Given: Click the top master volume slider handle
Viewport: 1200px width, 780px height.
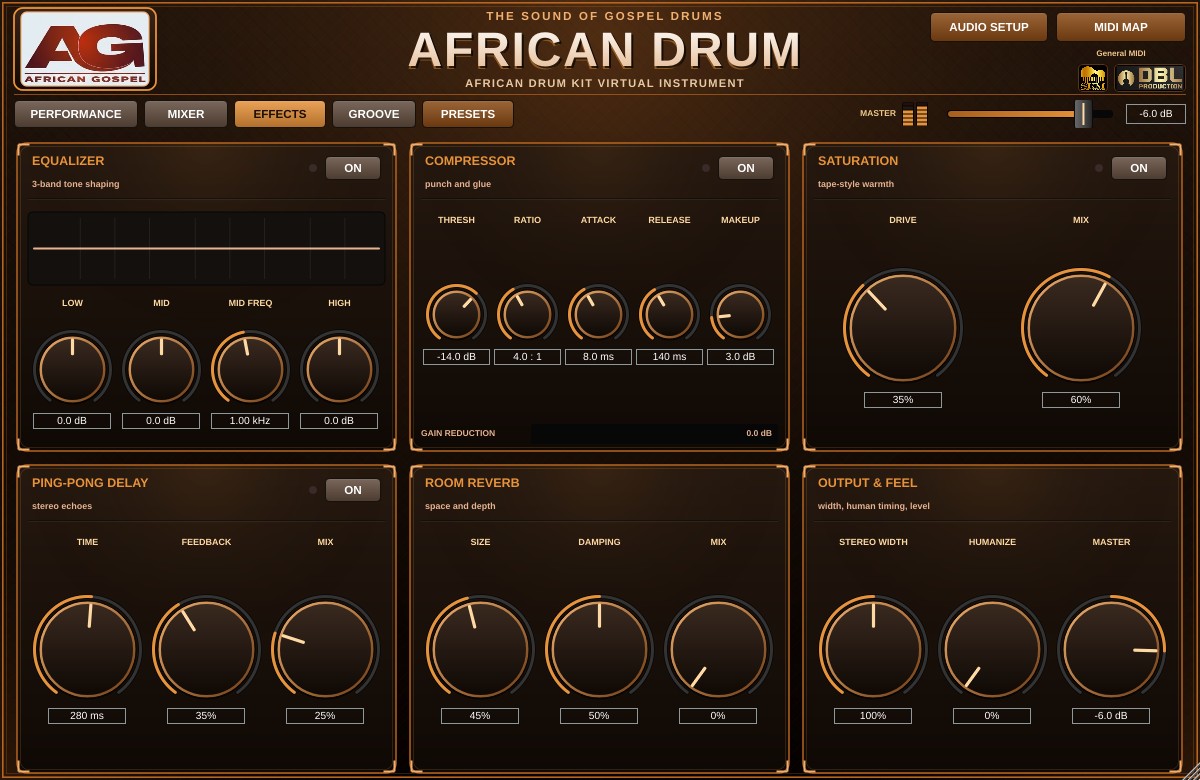Looking at the screenshot, I should point(1083,114).
